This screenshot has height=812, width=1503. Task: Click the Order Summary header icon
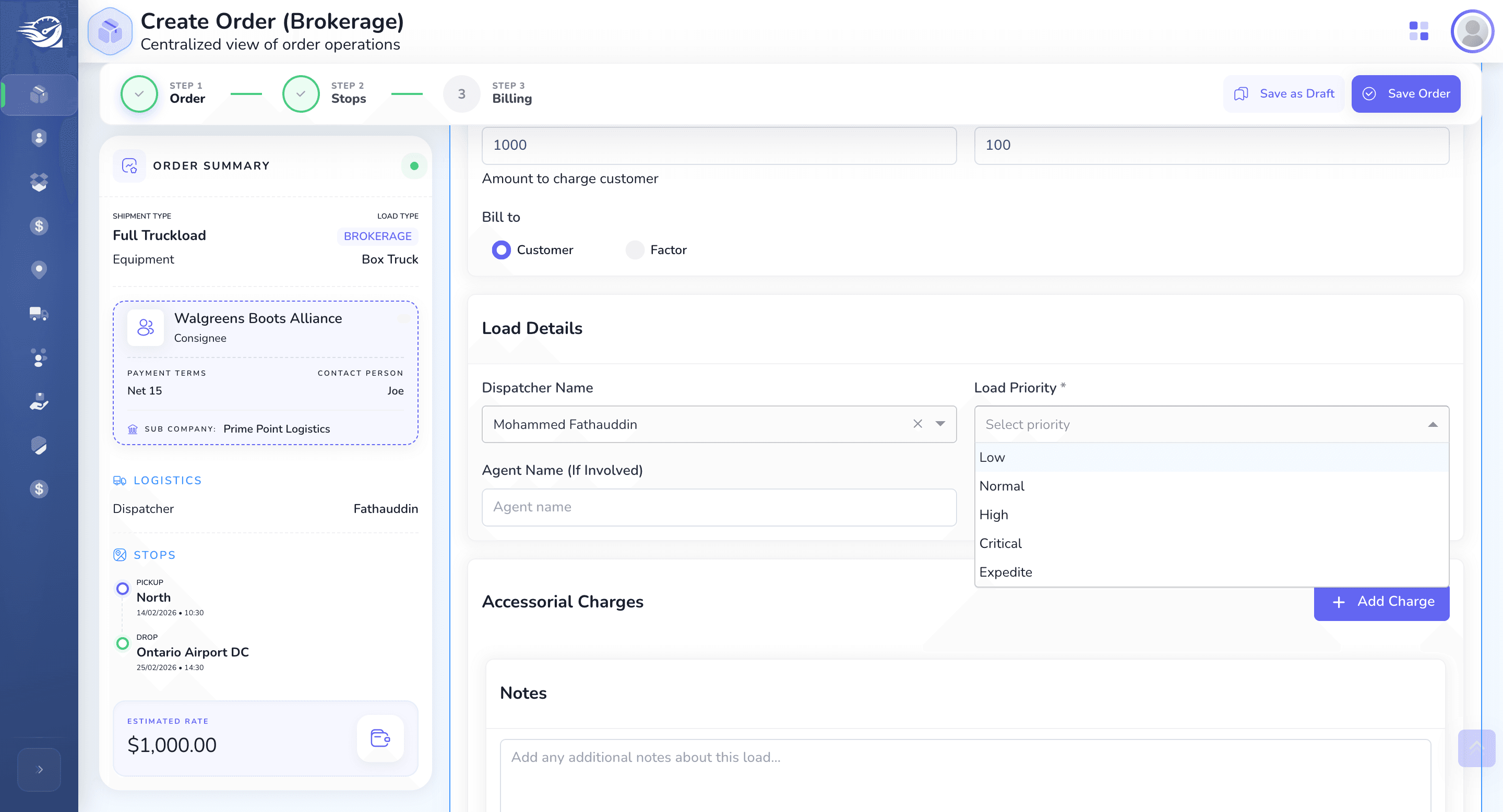click(x=129, y=165)
